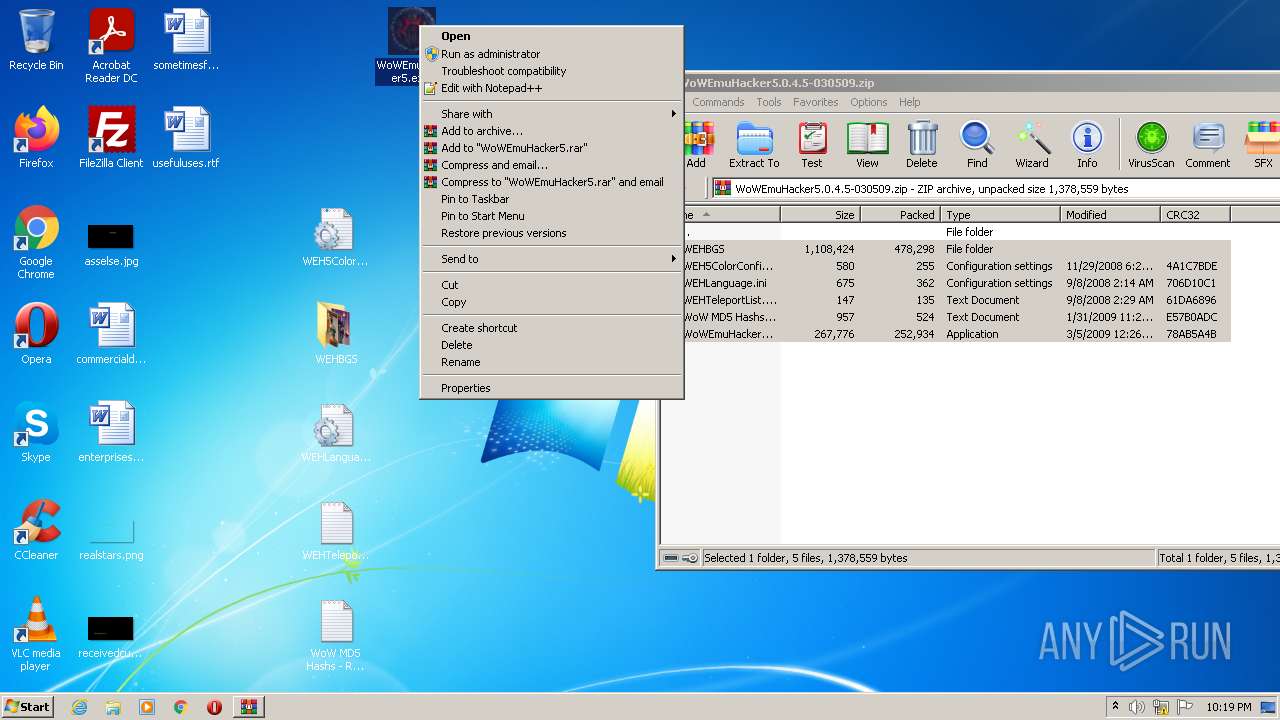The image size is (1280, 720).
Task: Select the WoW MD5 Hashs row in WinRAR
Action: point(955,317)
